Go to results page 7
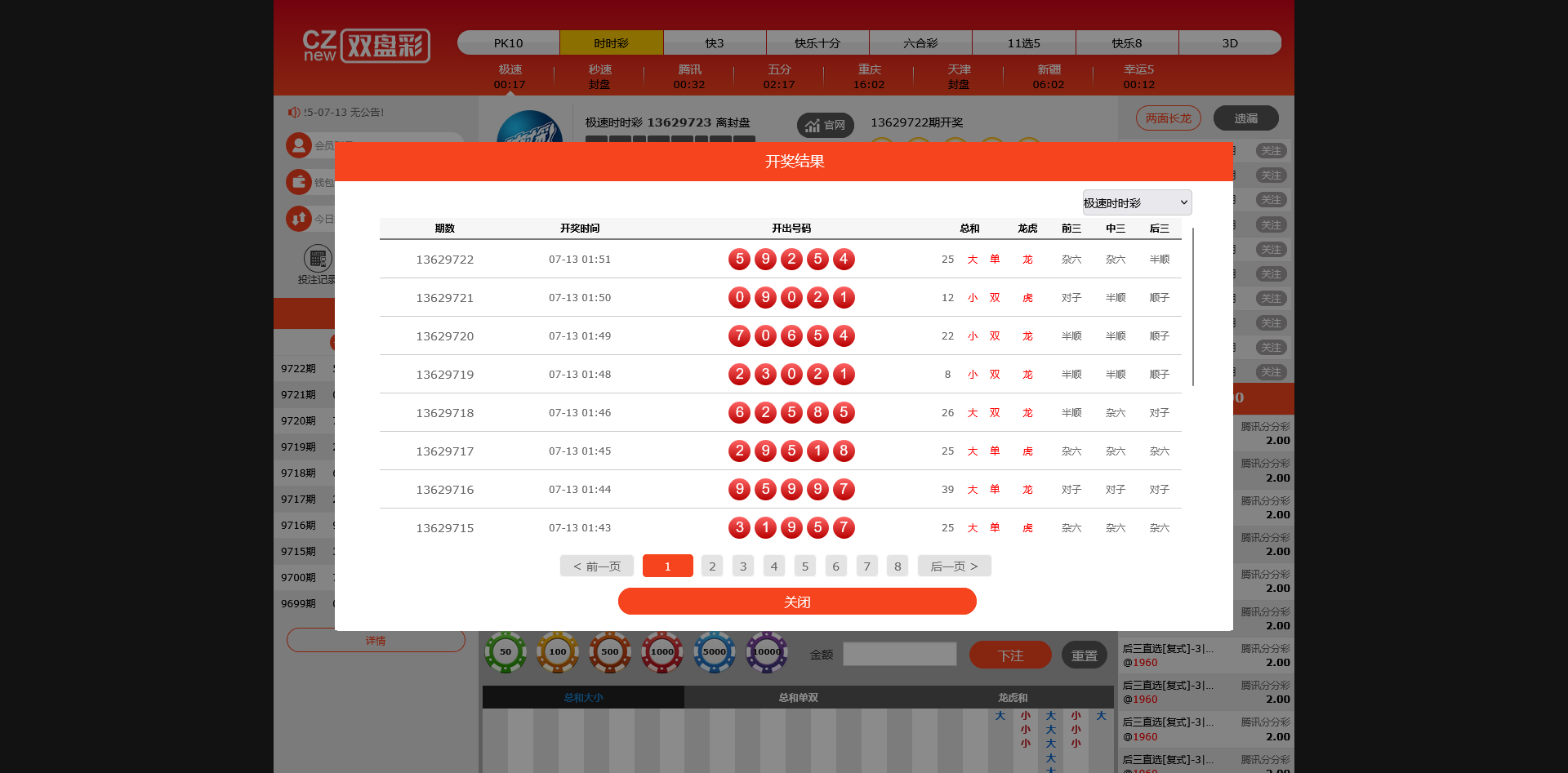The width and height of the screenshot is (1568, 773). point(867,566)
